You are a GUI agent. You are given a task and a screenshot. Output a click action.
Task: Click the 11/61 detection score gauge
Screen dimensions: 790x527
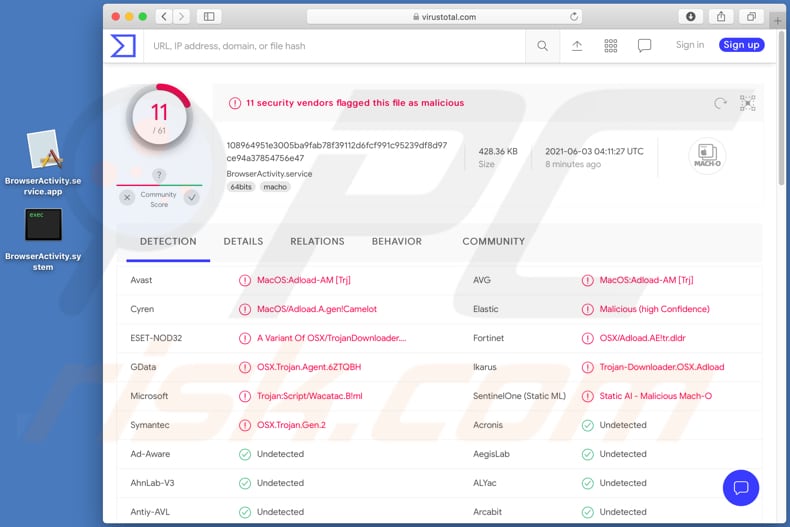click(159, 119)
